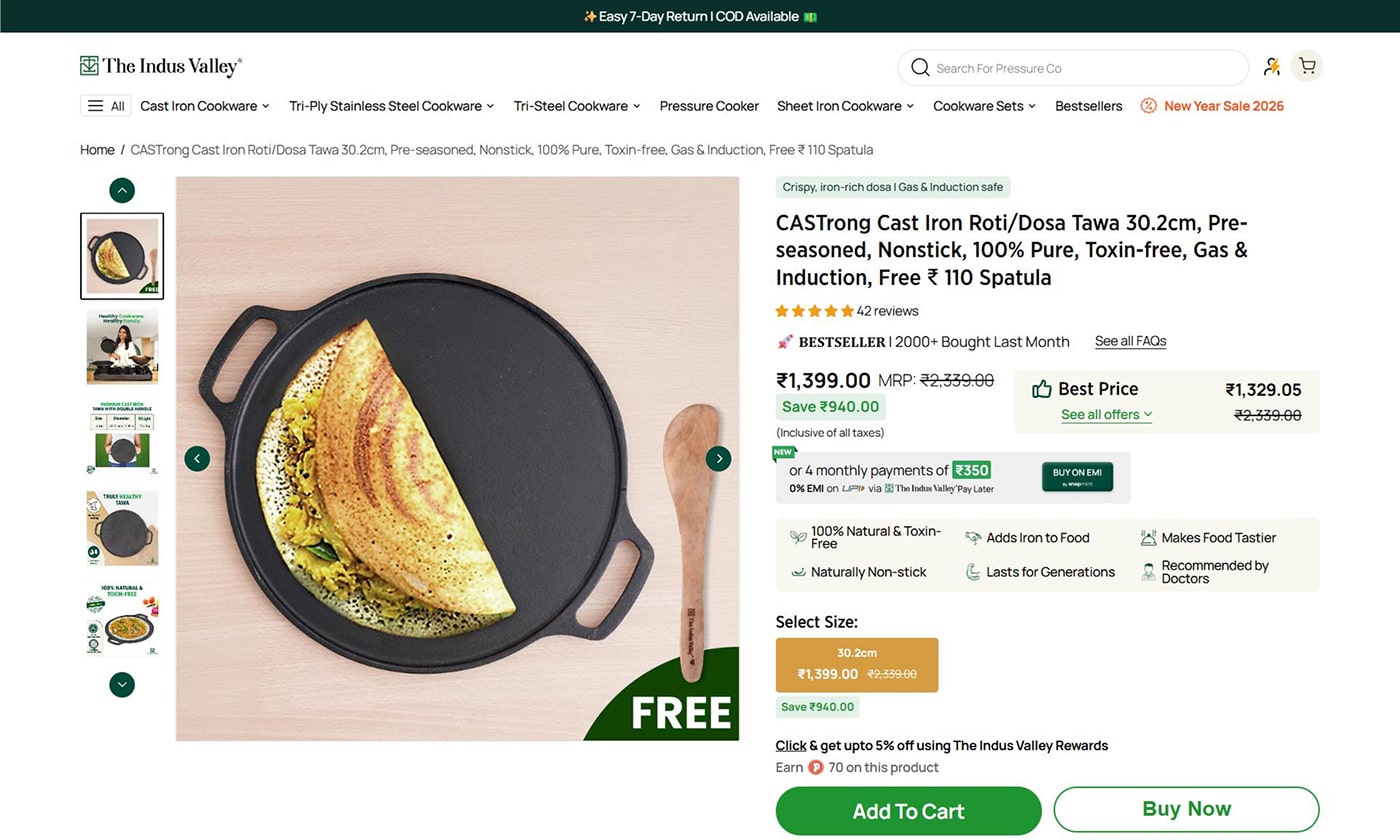Viewport: 1400px width, 840px height.
Task: Open the shopping cart icon
Action: point(1306,67)
